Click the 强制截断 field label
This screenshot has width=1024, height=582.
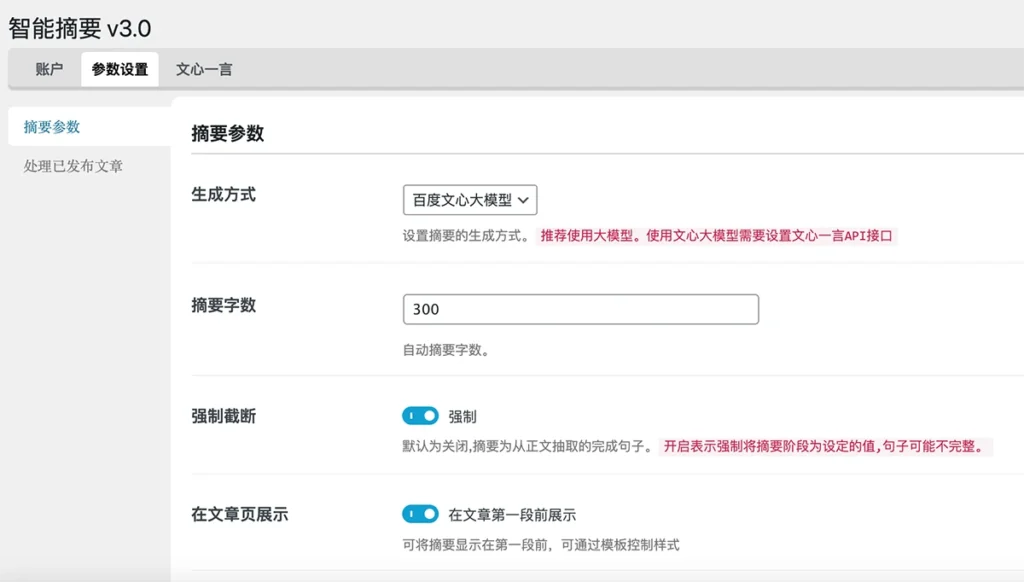223,416
